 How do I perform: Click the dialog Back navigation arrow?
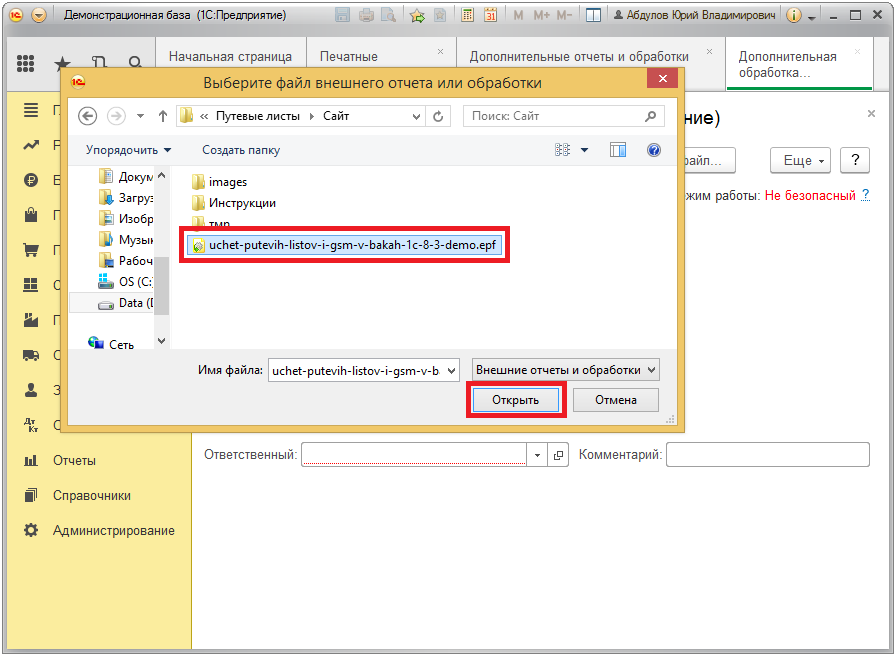(87, 116)
